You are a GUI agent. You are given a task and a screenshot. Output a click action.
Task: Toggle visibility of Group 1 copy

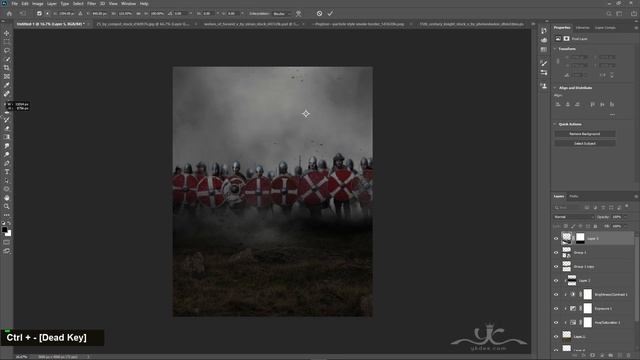pyautogui.click(x=556, y=267)
